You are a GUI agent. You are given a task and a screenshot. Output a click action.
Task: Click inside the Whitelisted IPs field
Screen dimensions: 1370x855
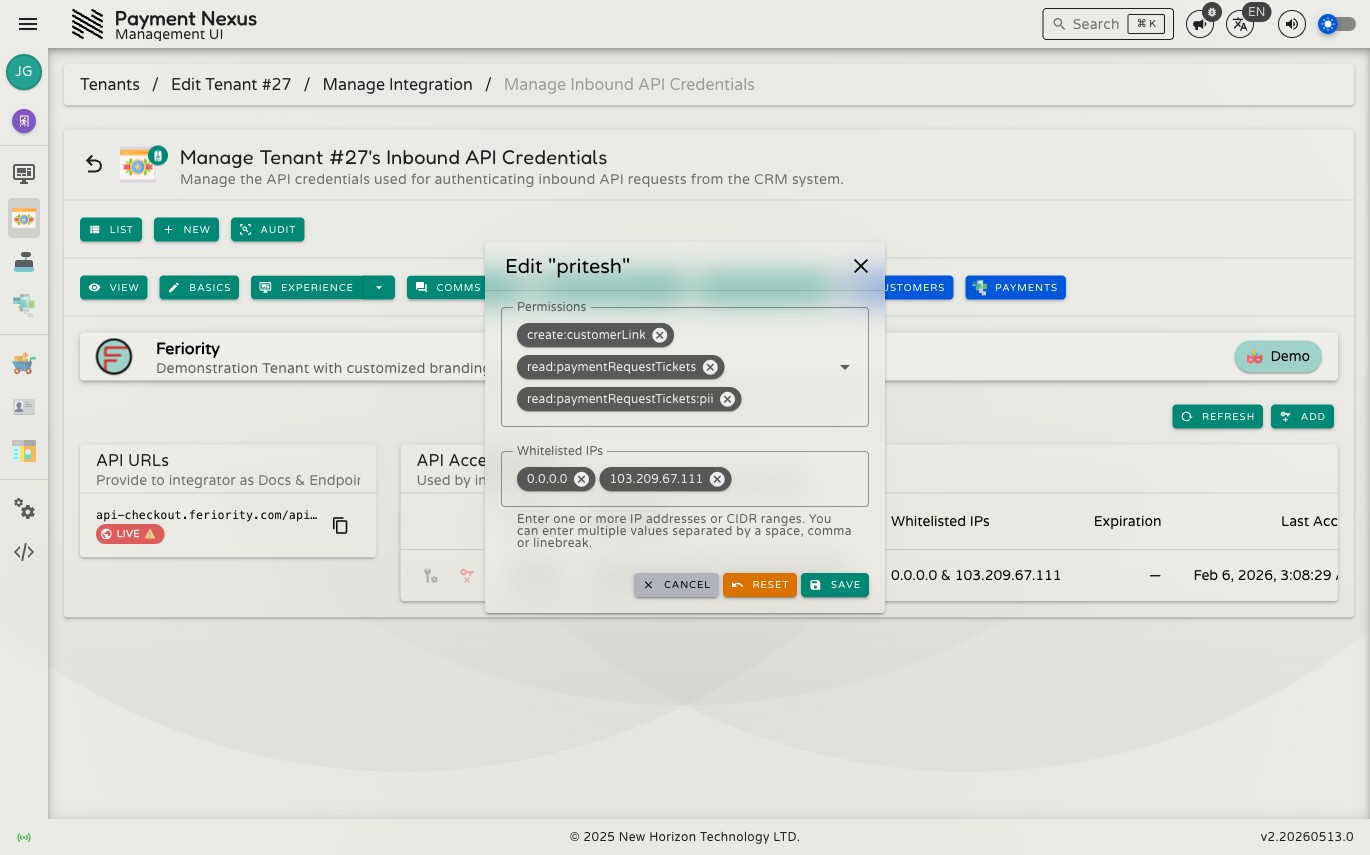[685, 479]
